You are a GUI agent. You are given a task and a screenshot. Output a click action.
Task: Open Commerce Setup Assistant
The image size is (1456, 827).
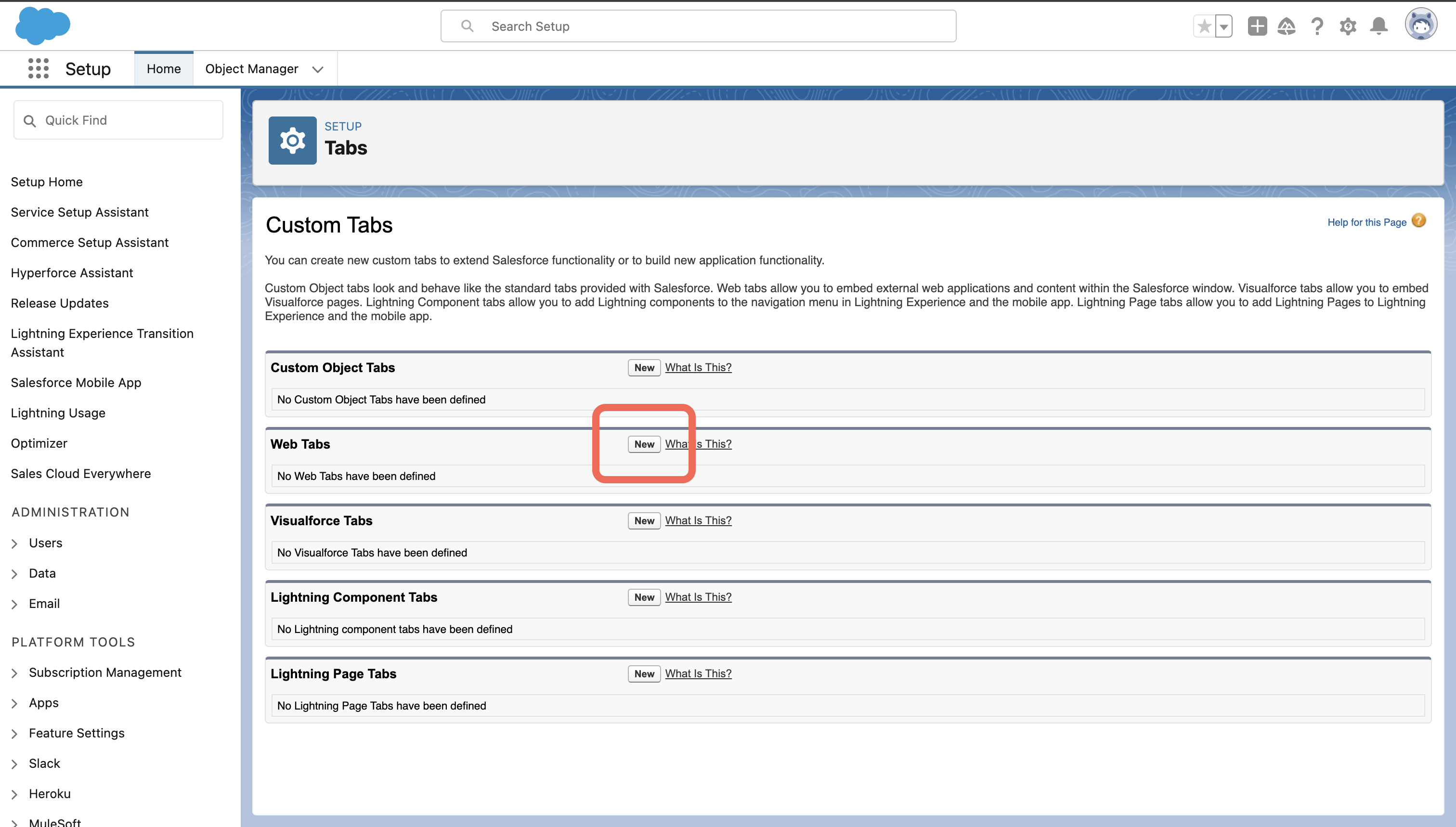90,243
